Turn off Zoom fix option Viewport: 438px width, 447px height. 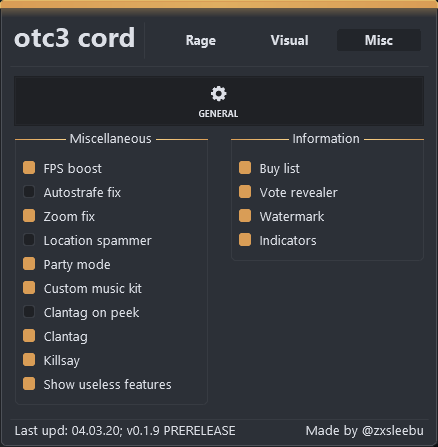pos(29,216)
